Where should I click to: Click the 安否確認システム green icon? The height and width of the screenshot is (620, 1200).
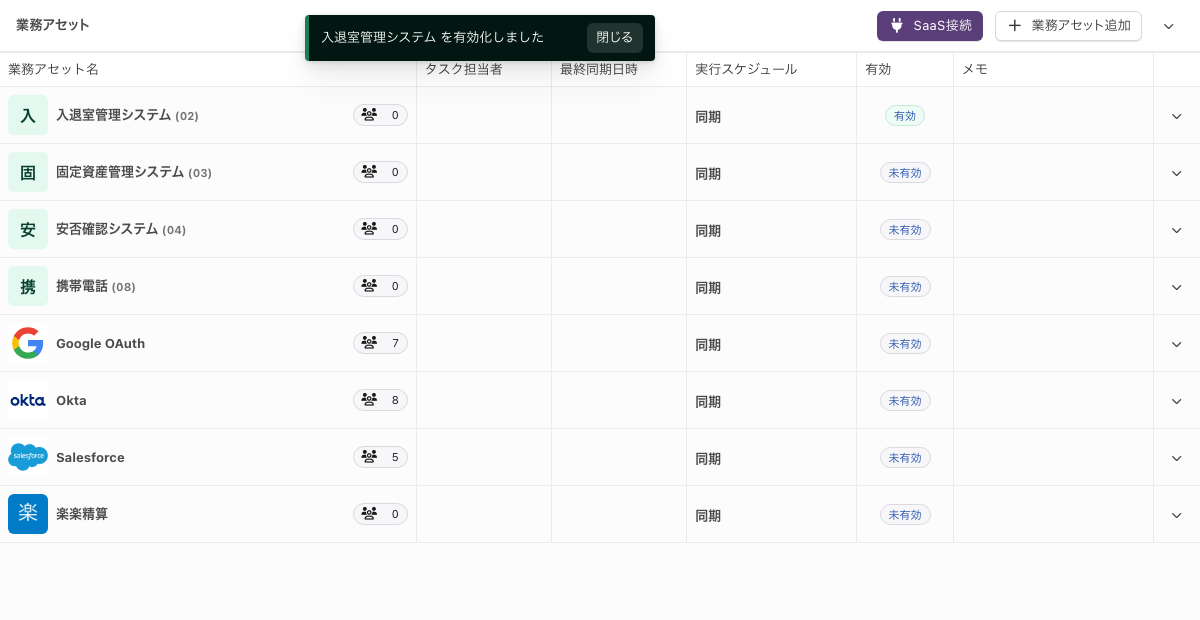[x=28, y=229]
